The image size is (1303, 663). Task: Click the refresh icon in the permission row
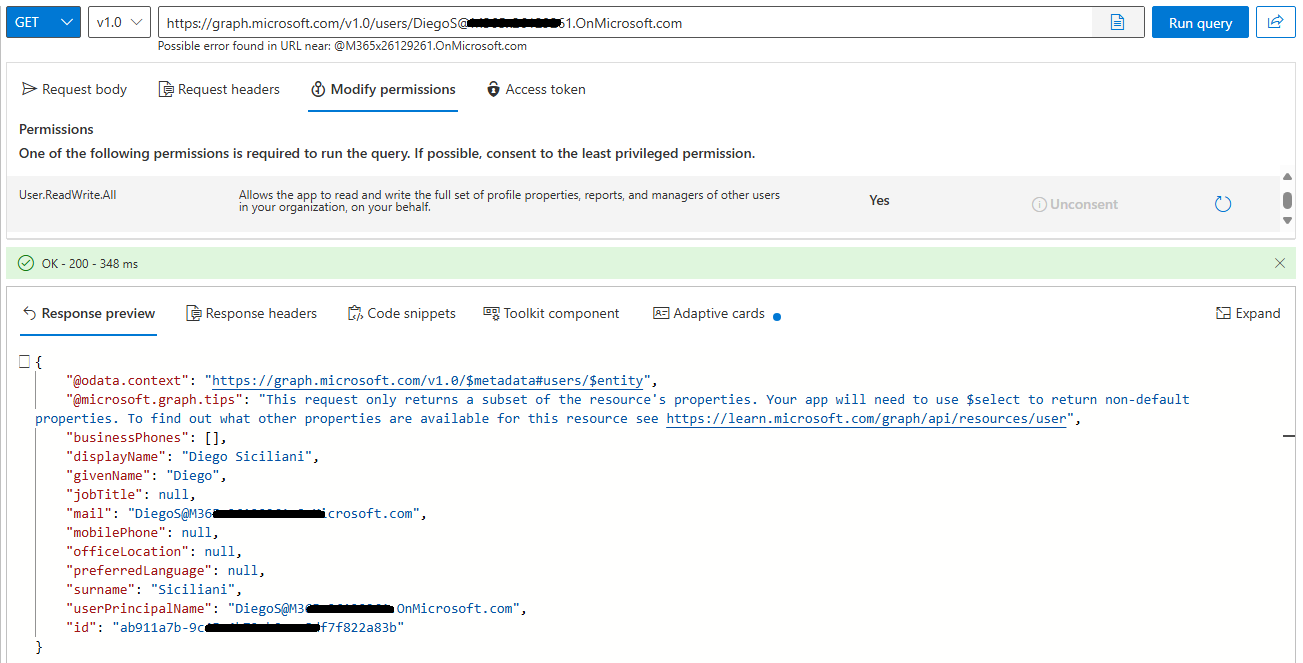[1222, 204]
